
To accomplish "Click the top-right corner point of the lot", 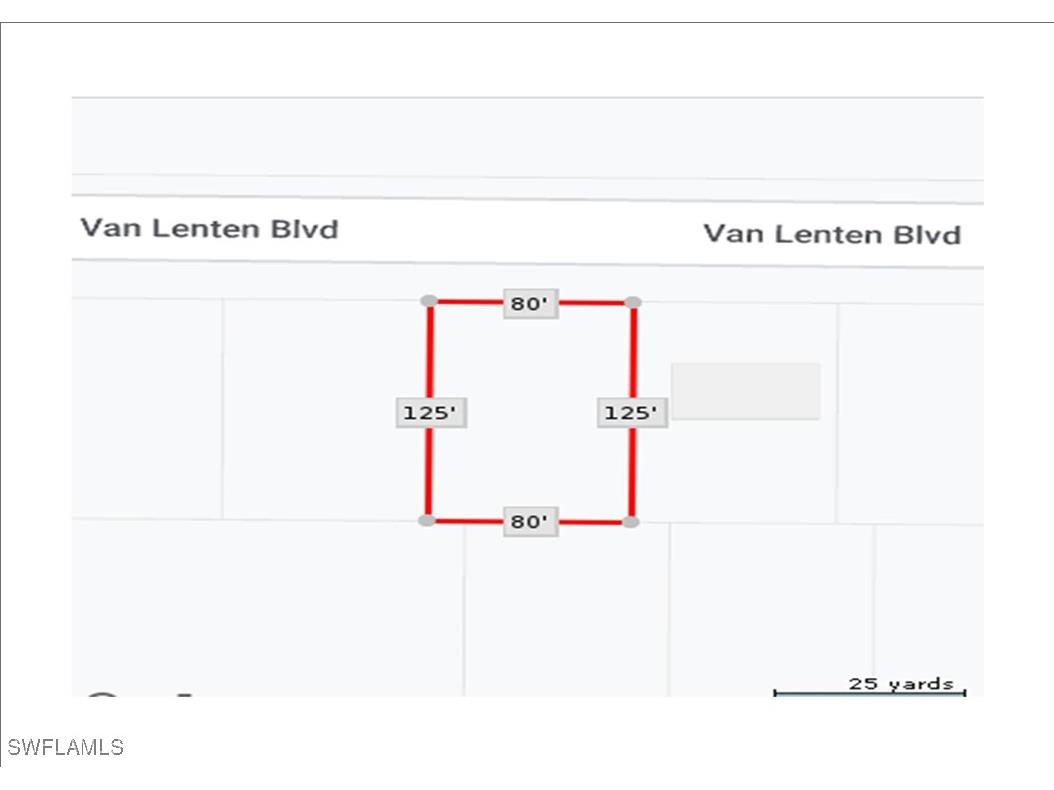I will [633, 302].
